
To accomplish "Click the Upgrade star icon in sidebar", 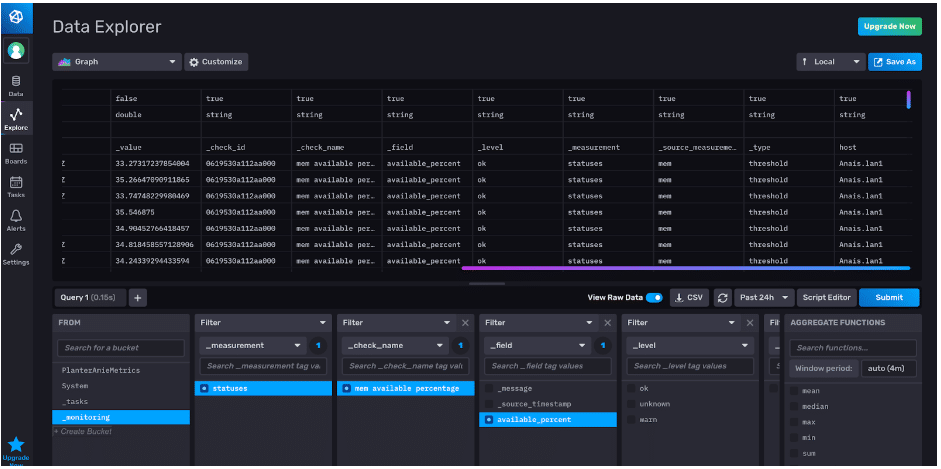I will pyautogui.click(x=16, y=444).
